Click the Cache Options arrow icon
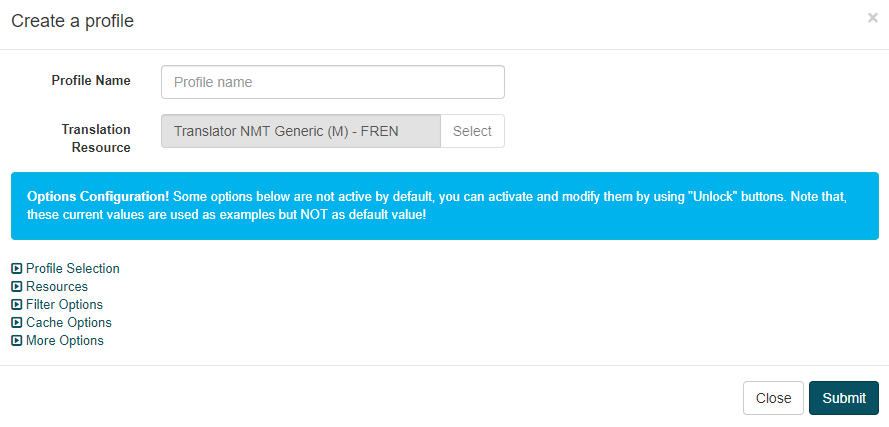This screenshot has width=889, height=427. pyautogui.click(x=16, y=323)
